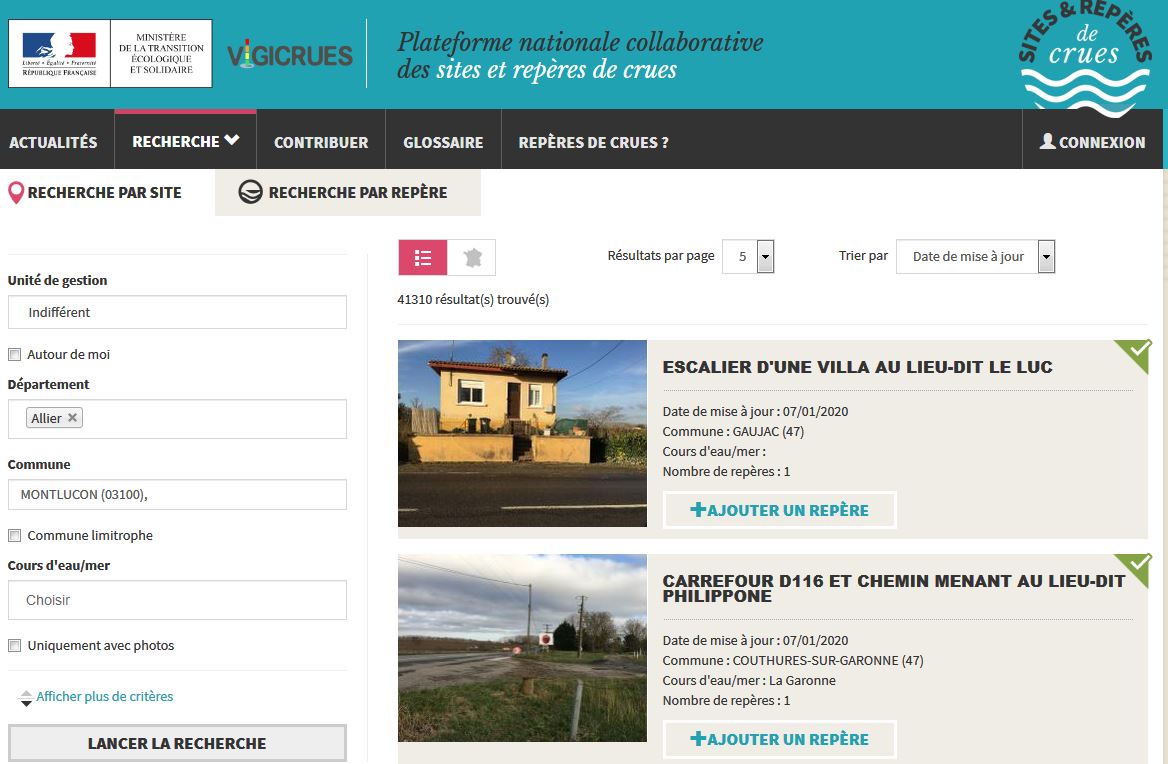1168x764 pixels.
Task: Open the yellow villa photo thumbnail
Action: tap(522, 433)
